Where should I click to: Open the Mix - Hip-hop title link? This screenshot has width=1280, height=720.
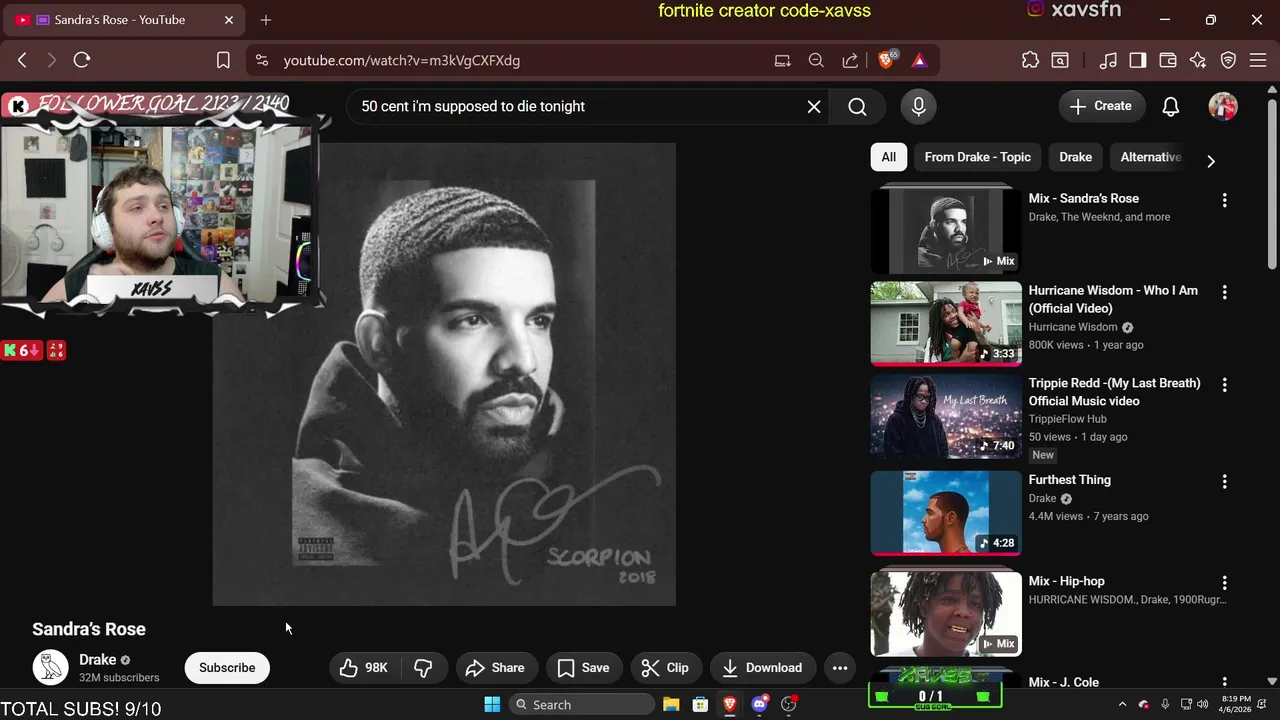point(1066,581)
